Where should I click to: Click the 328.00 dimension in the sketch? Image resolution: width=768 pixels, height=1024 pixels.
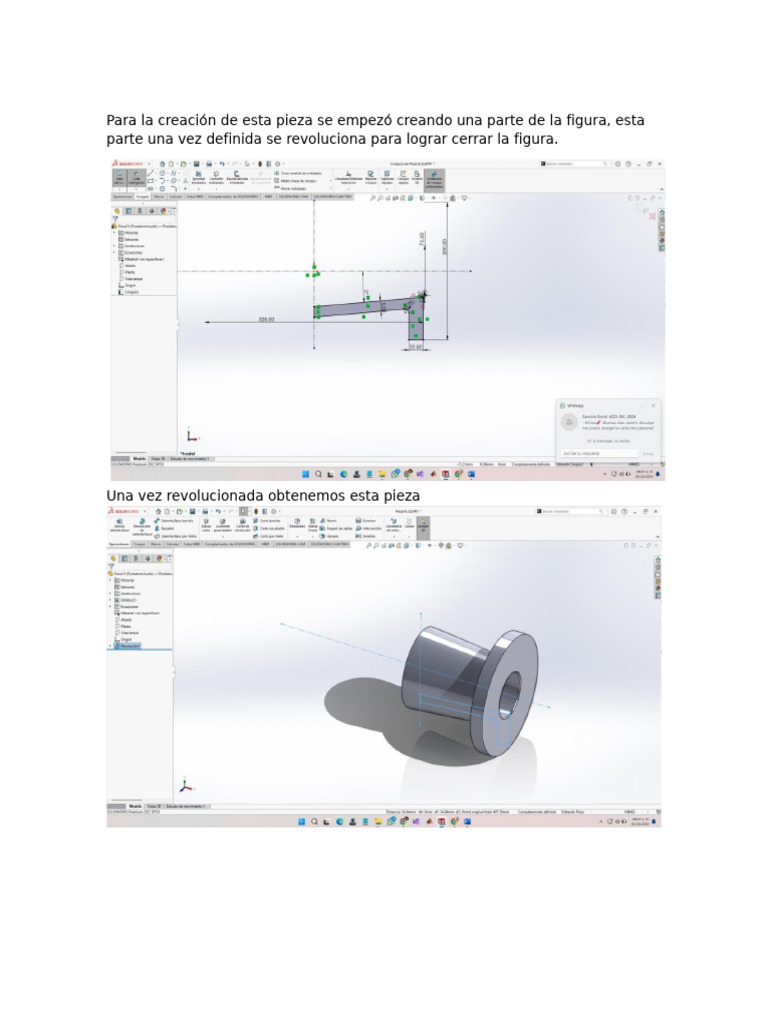tap(266, 319)
